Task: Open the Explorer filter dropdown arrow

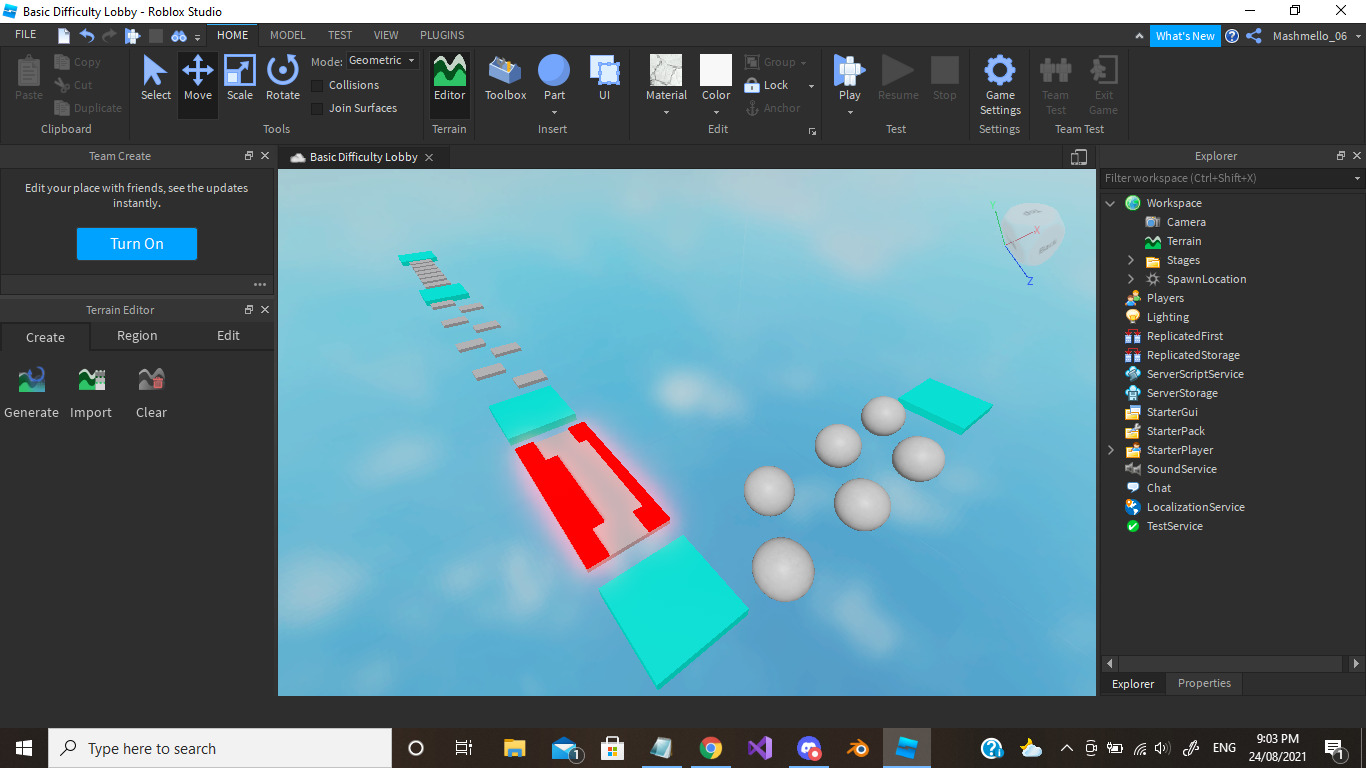Action: tap(1357, 178)
